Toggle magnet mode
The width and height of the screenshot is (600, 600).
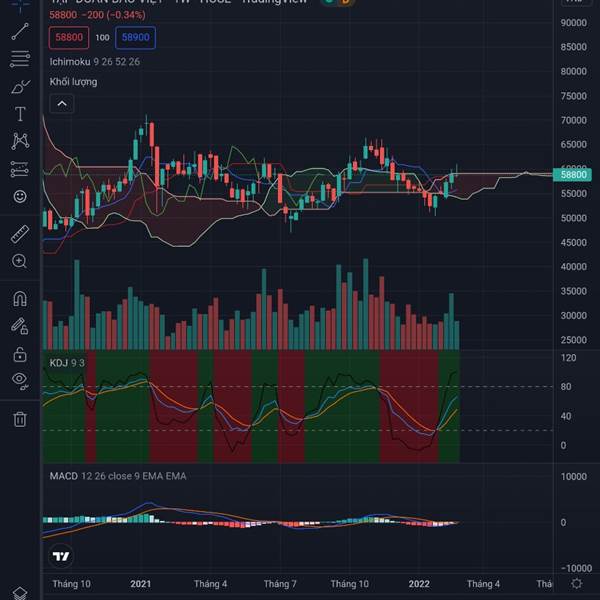click(x=20, y=298)
